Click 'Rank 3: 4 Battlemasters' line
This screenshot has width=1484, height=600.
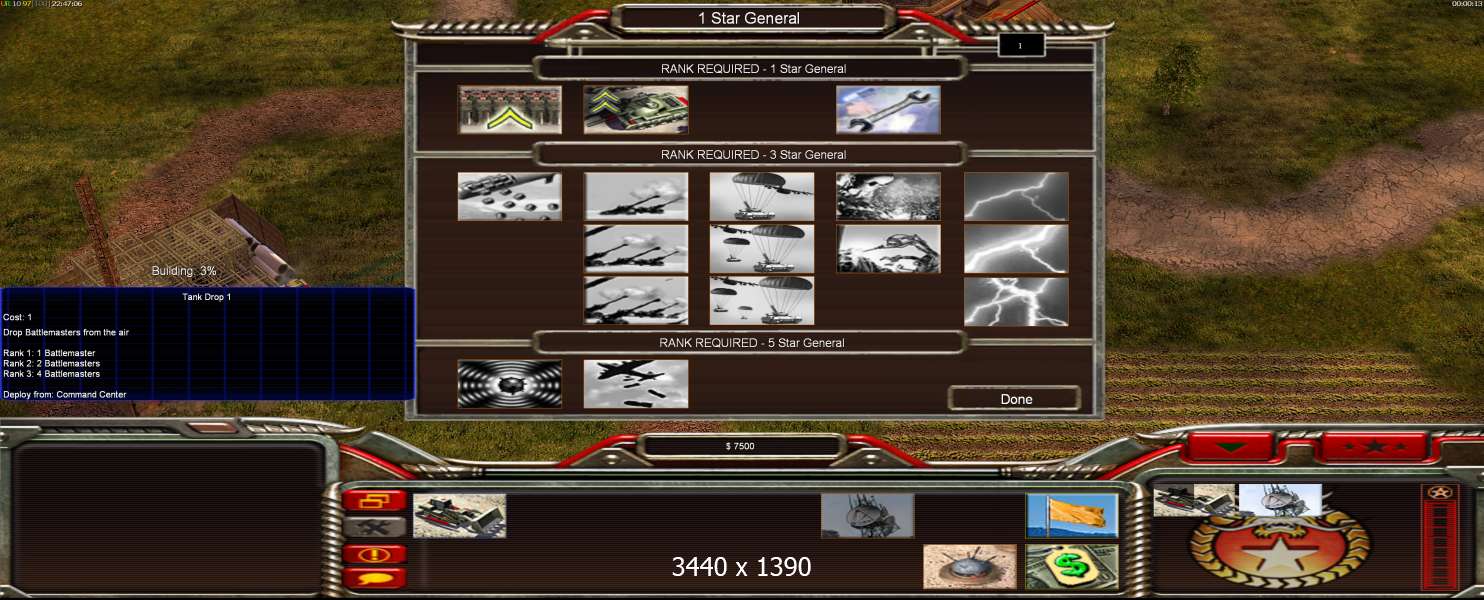(x=51, y=373)
